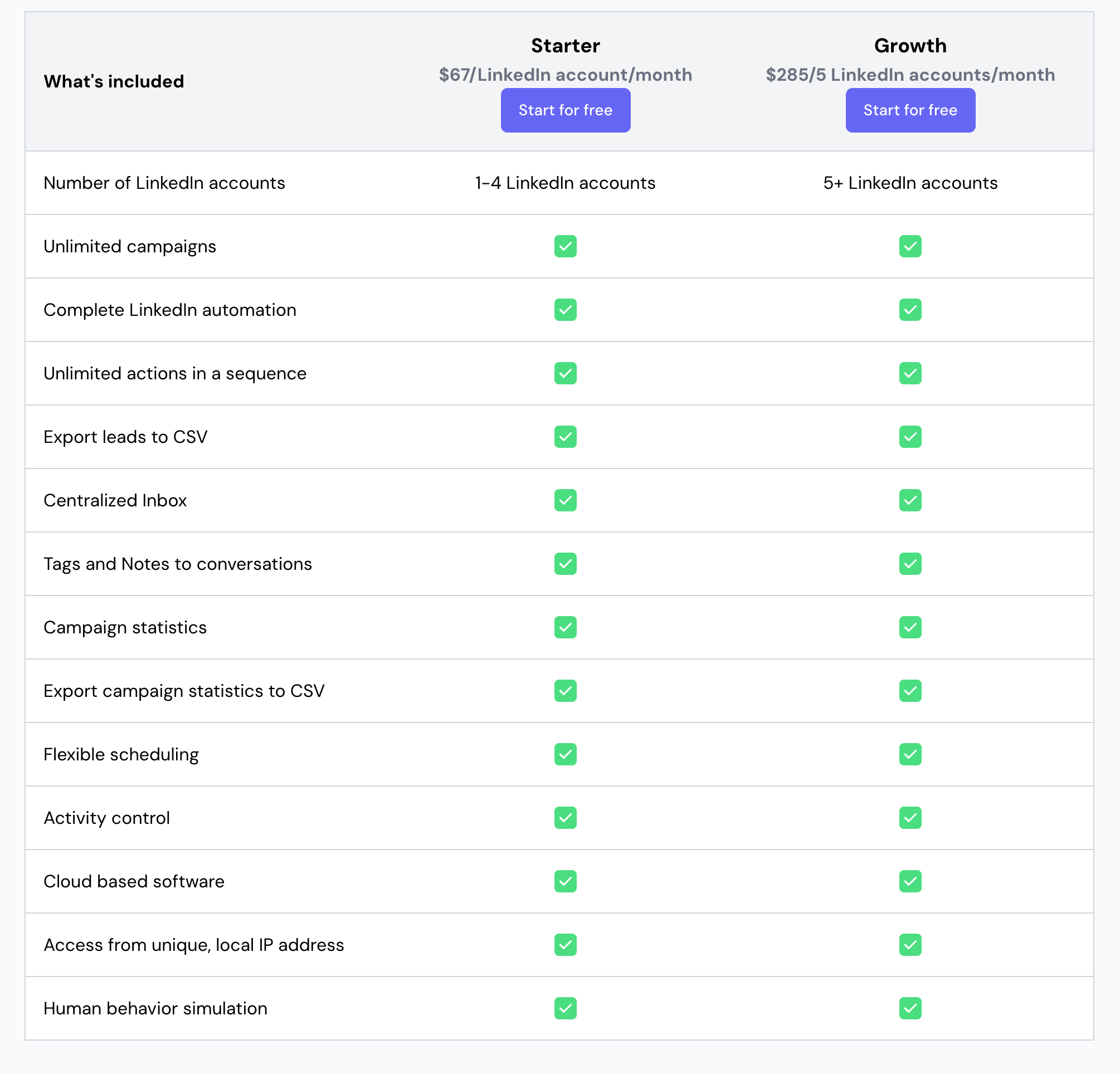Click Starter checkmark for Activity control
This screenshot has height=1074, width=1120.
click(565, 818)
